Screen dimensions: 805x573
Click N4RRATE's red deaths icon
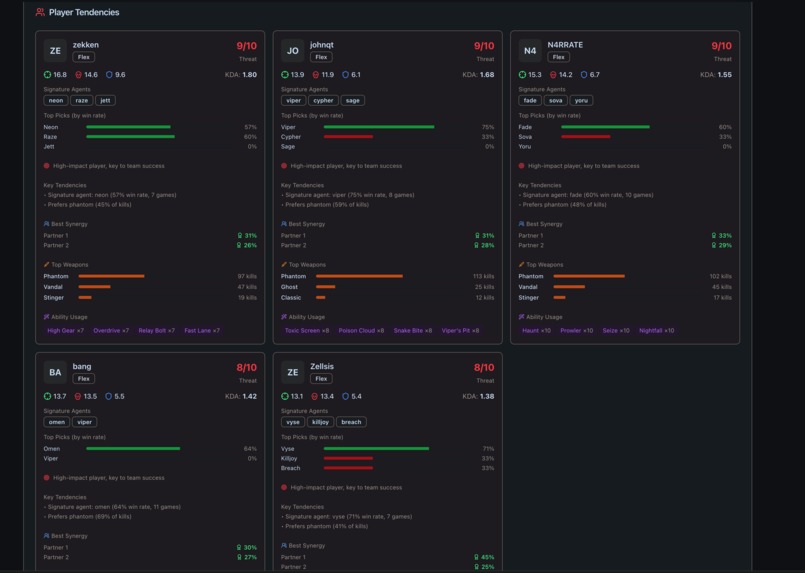click(x=553, y=74)
